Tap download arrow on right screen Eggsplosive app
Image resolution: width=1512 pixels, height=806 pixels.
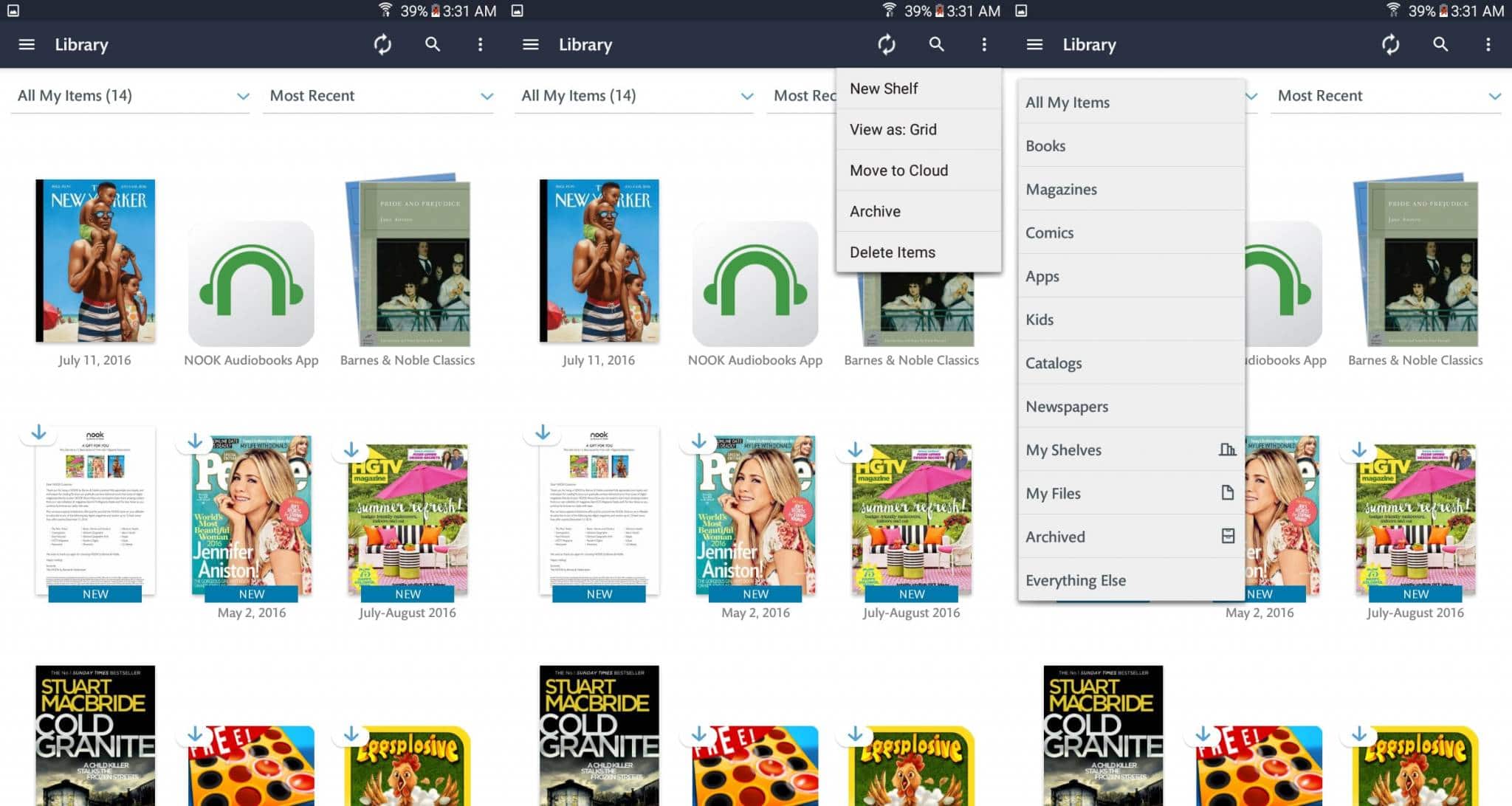coord(1359,734)
